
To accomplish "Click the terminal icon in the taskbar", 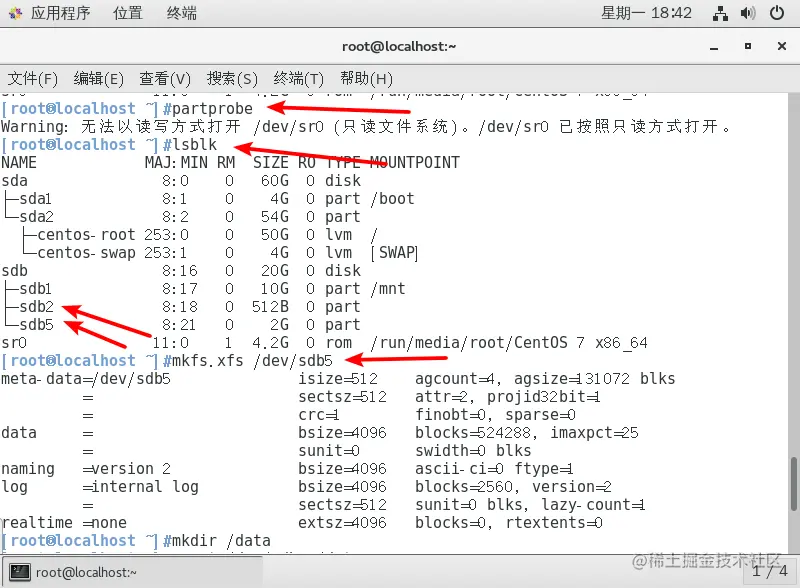I will coord(20,572).
